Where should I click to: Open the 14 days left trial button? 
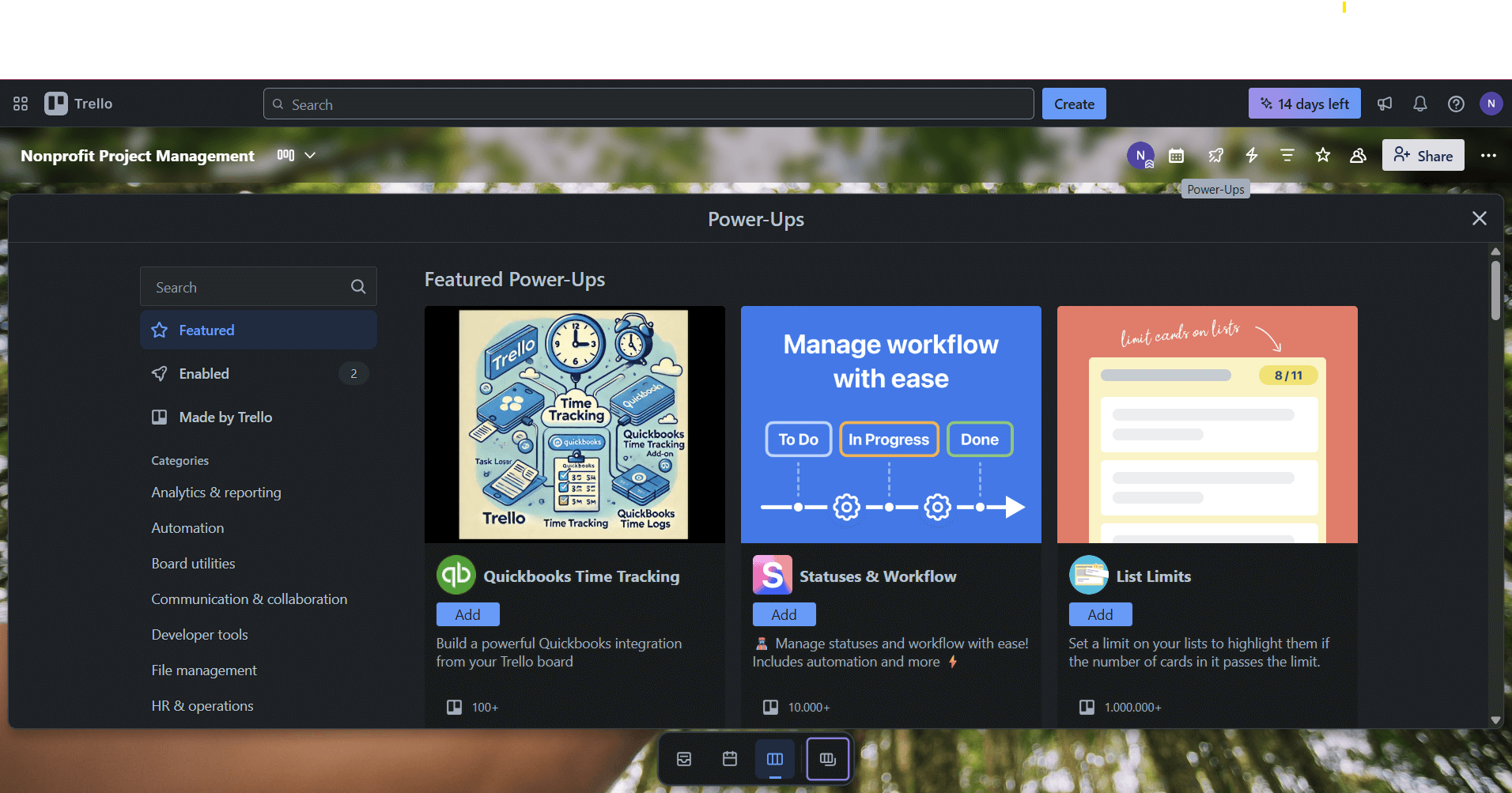click(x=1305, y=104)
